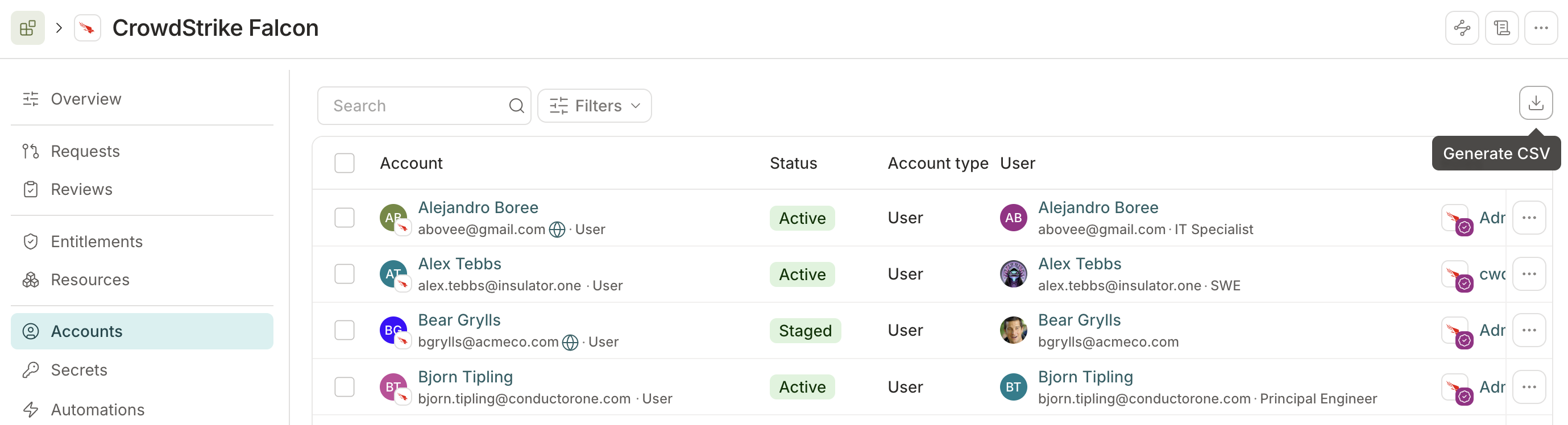Image resolution: width=1568 pixels, height=425 pixels.
Task: Open Alex Tebbs user link in User column
Action: (1080, 264)
